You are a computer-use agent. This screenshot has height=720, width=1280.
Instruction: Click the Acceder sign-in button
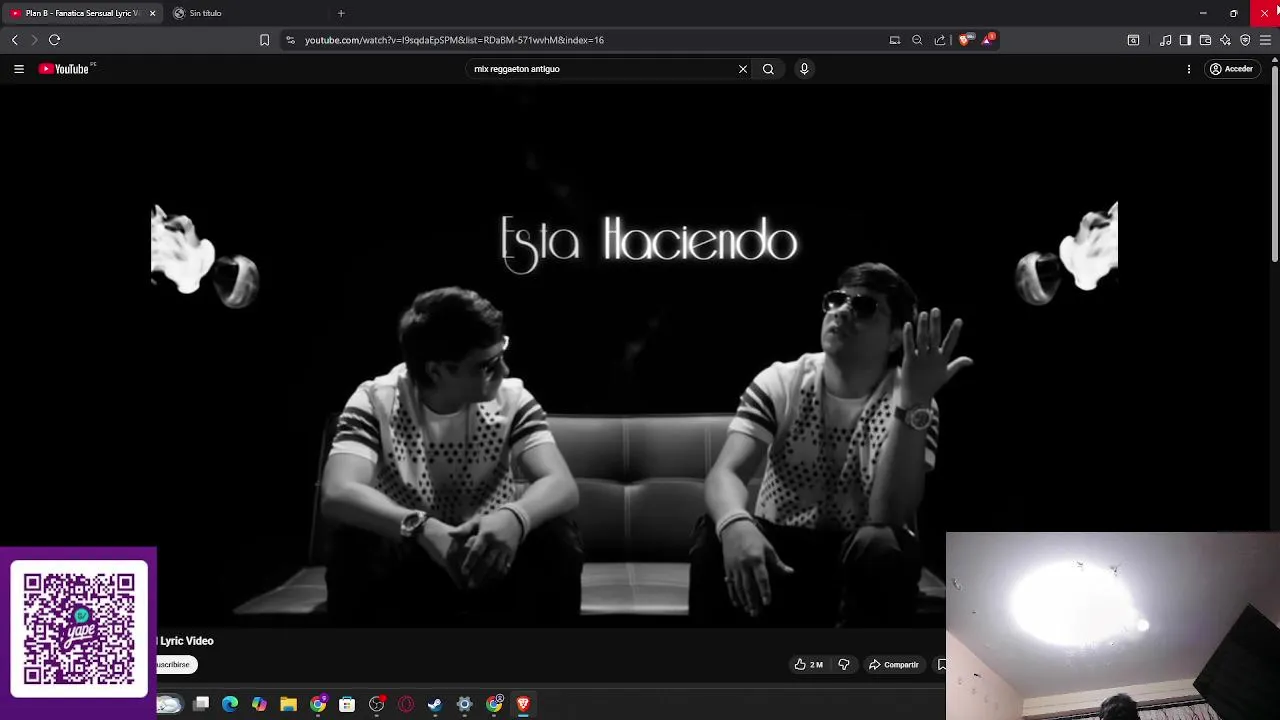pos(1231,69)
